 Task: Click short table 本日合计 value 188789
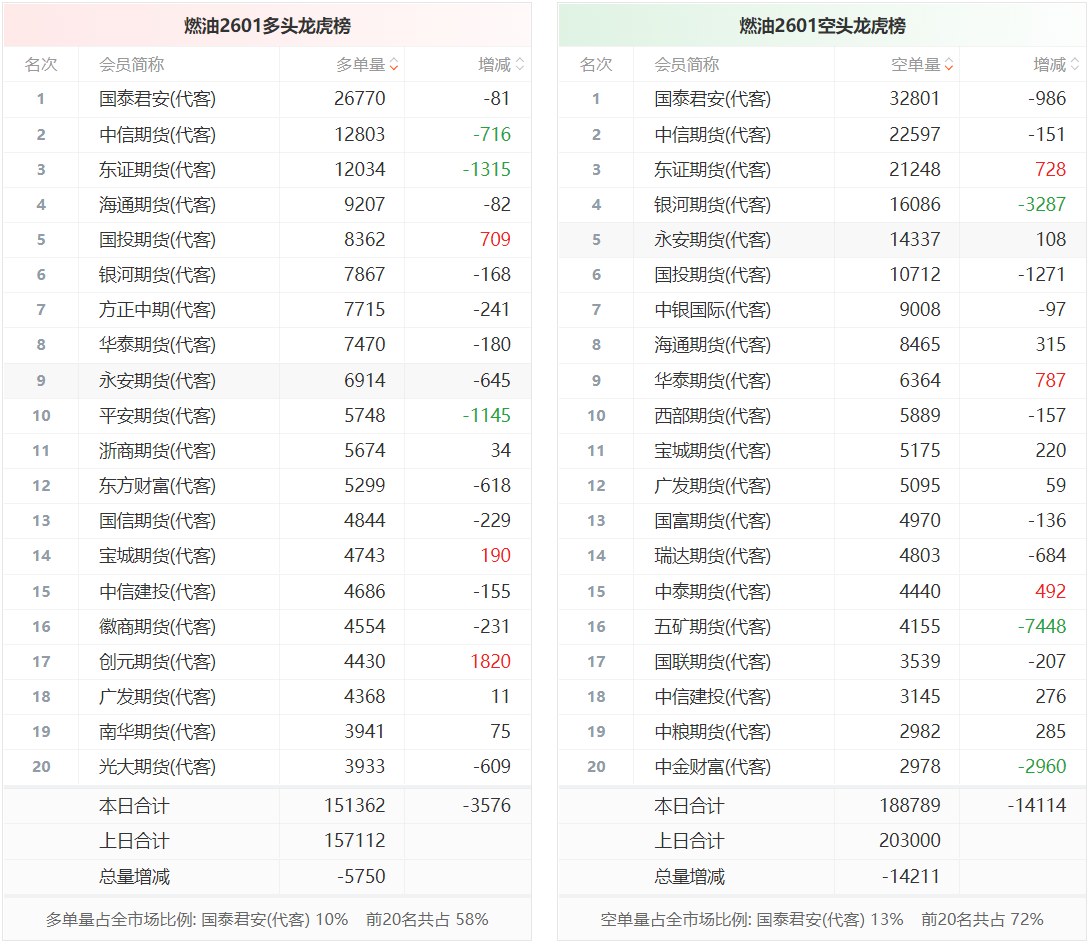click(x=910, y=805)
